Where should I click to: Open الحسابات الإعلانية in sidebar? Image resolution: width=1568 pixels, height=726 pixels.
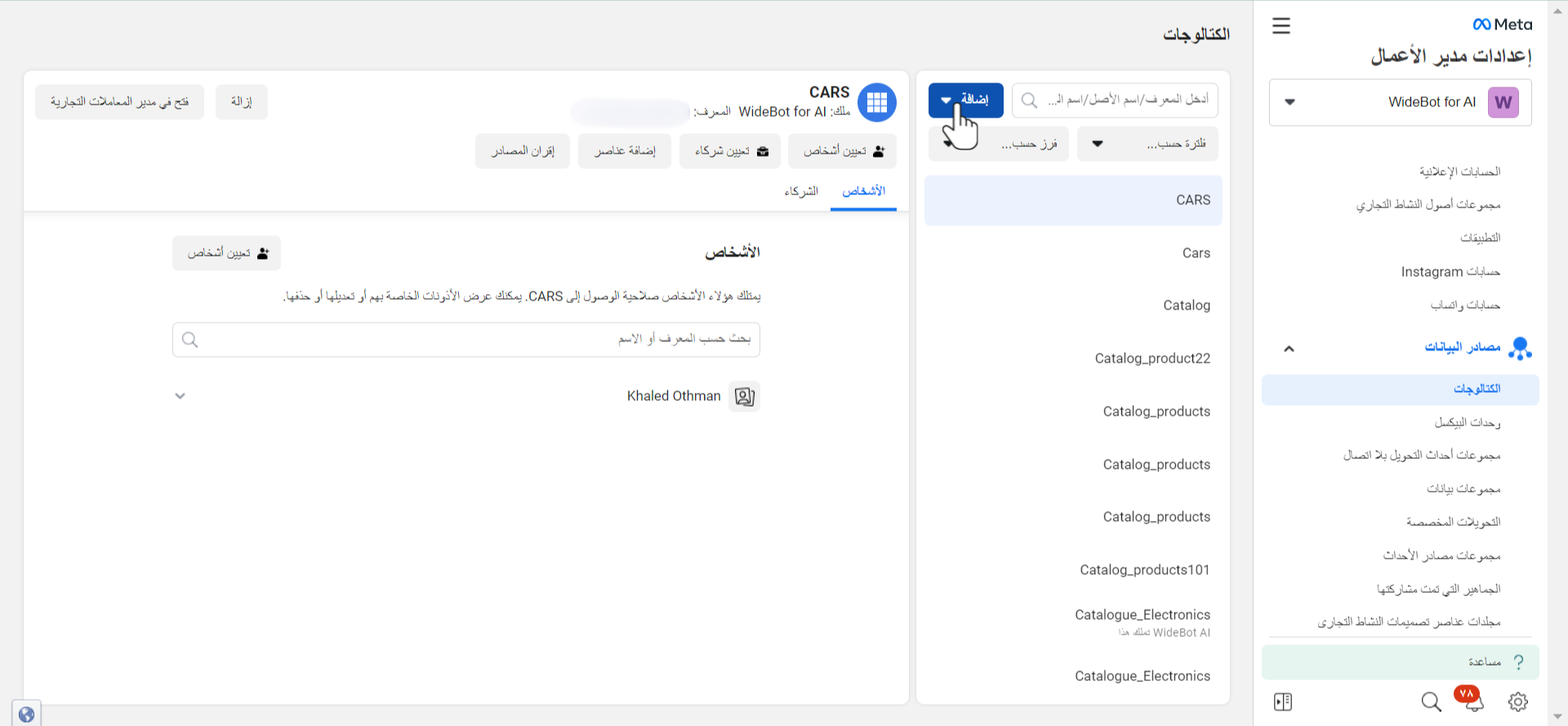click(1459, 171)
